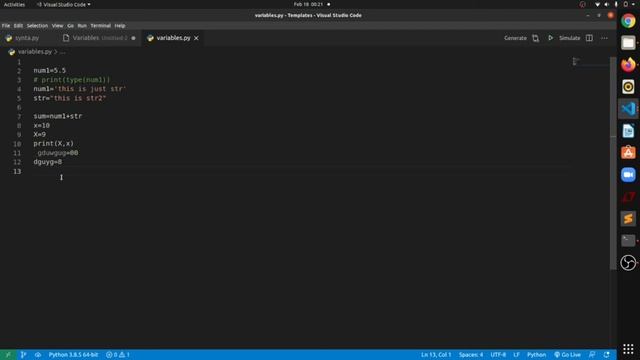Open the Edit menu
The image size is (640, 360).
coord(18,26)
